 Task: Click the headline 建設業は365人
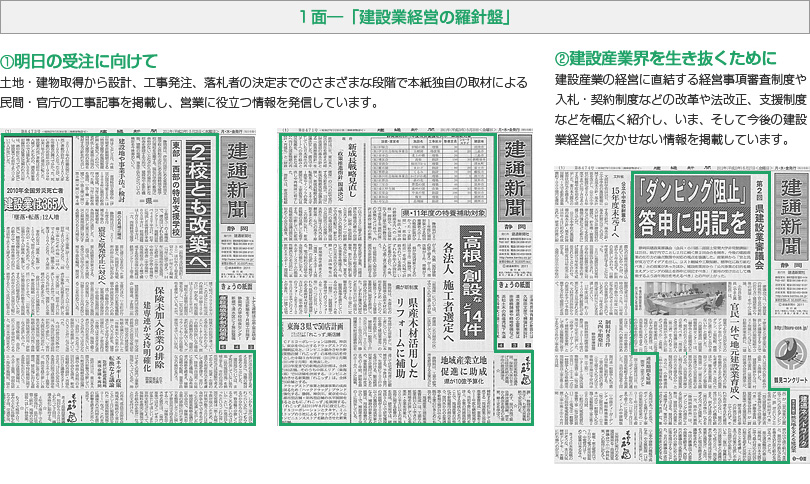(36, 204)
